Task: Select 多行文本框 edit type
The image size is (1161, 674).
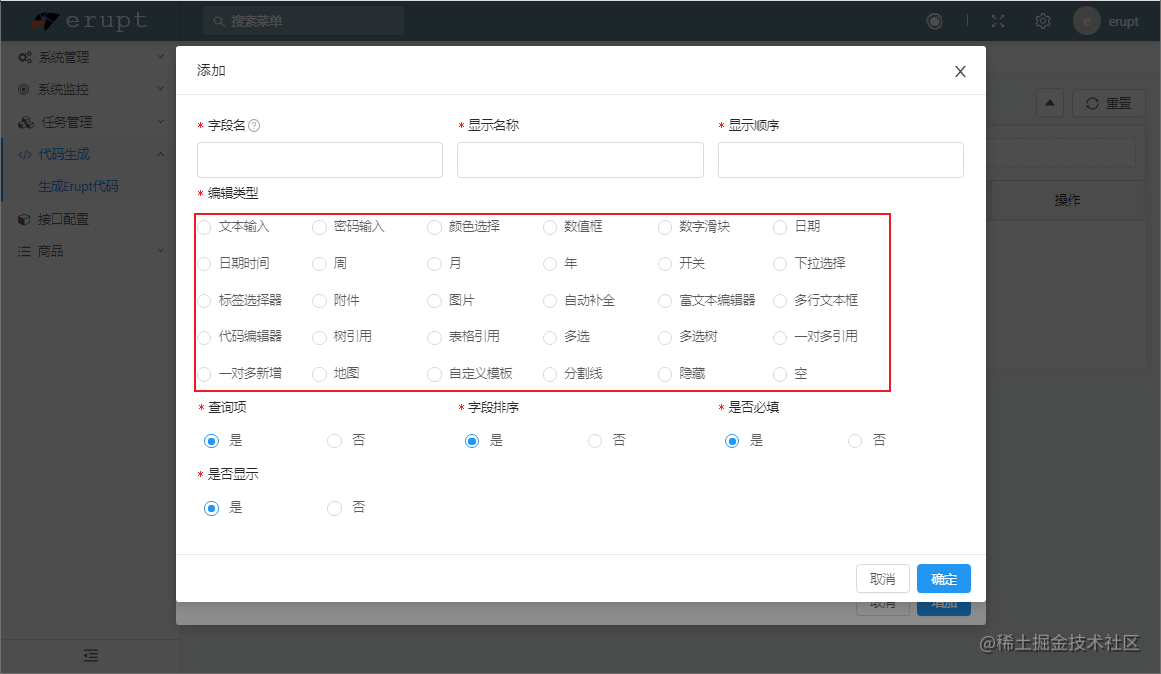Action: click(780, 301)
